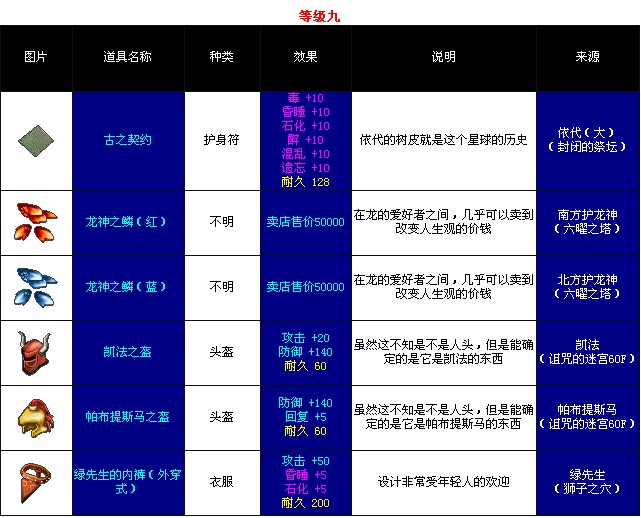Select the 凯法之盔 item name
641x518 pixels.
coord(127,352)
